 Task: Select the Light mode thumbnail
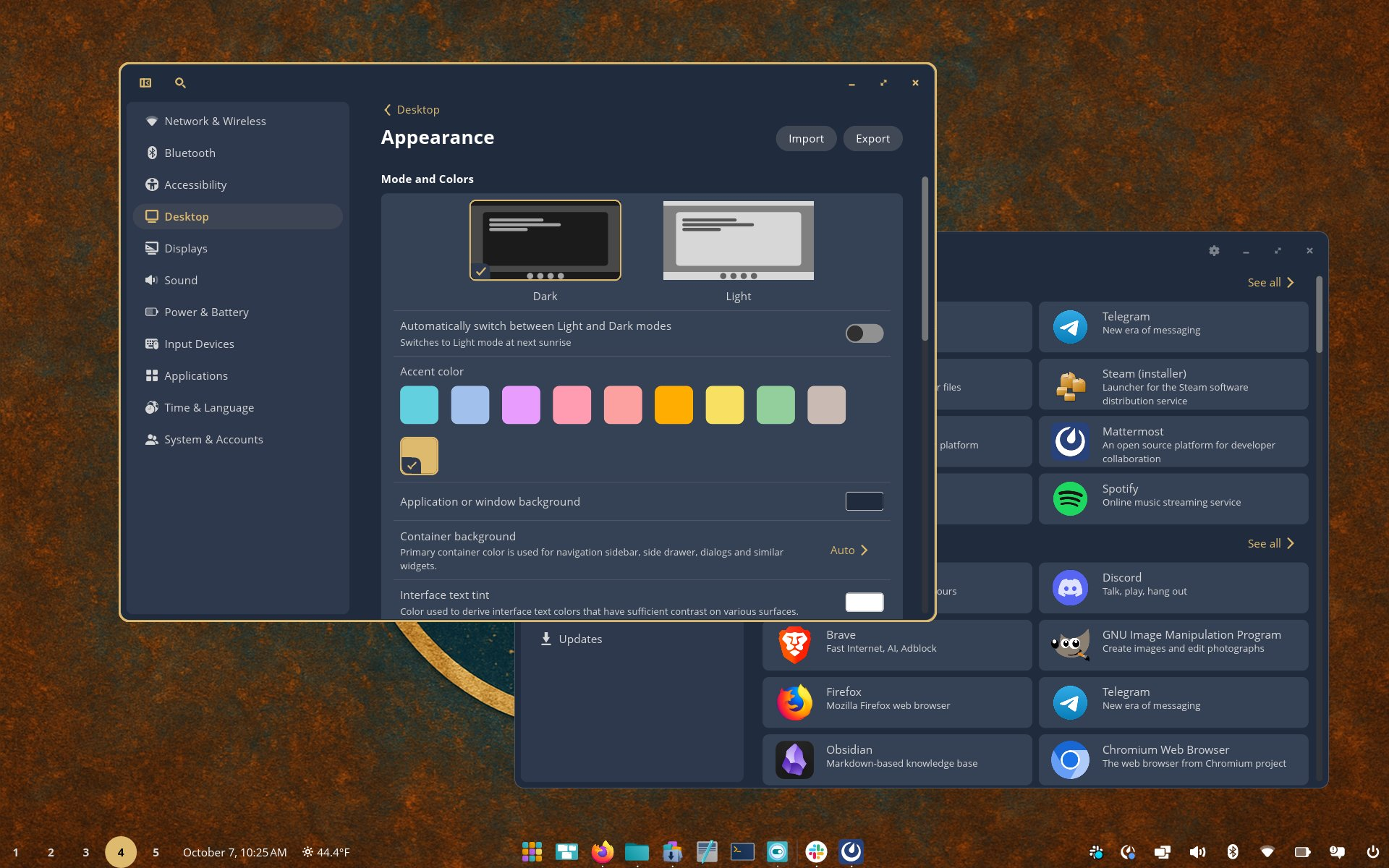[738, 241]
